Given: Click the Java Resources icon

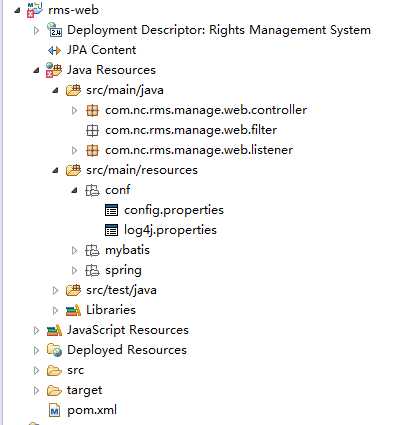Looking at the screenshot, I should [x=54, y=70].
